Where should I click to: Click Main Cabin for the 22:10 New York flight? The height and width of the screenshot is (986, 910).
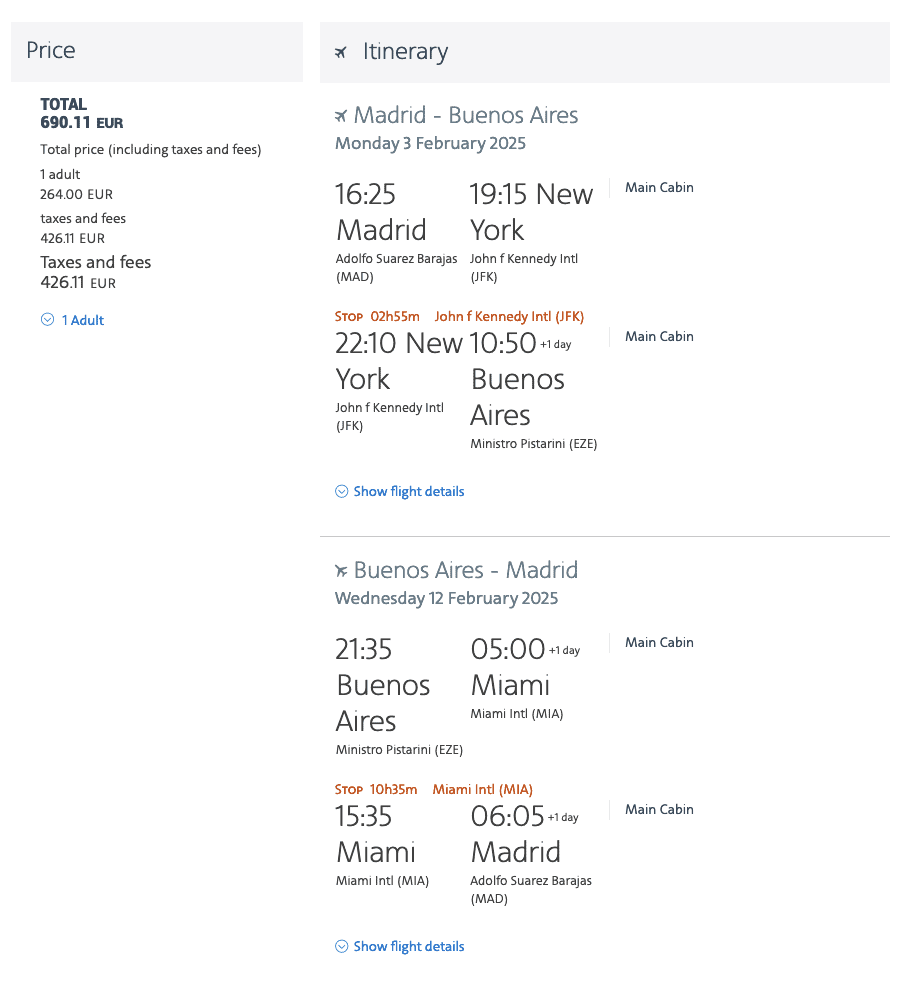tap(659, 336)
